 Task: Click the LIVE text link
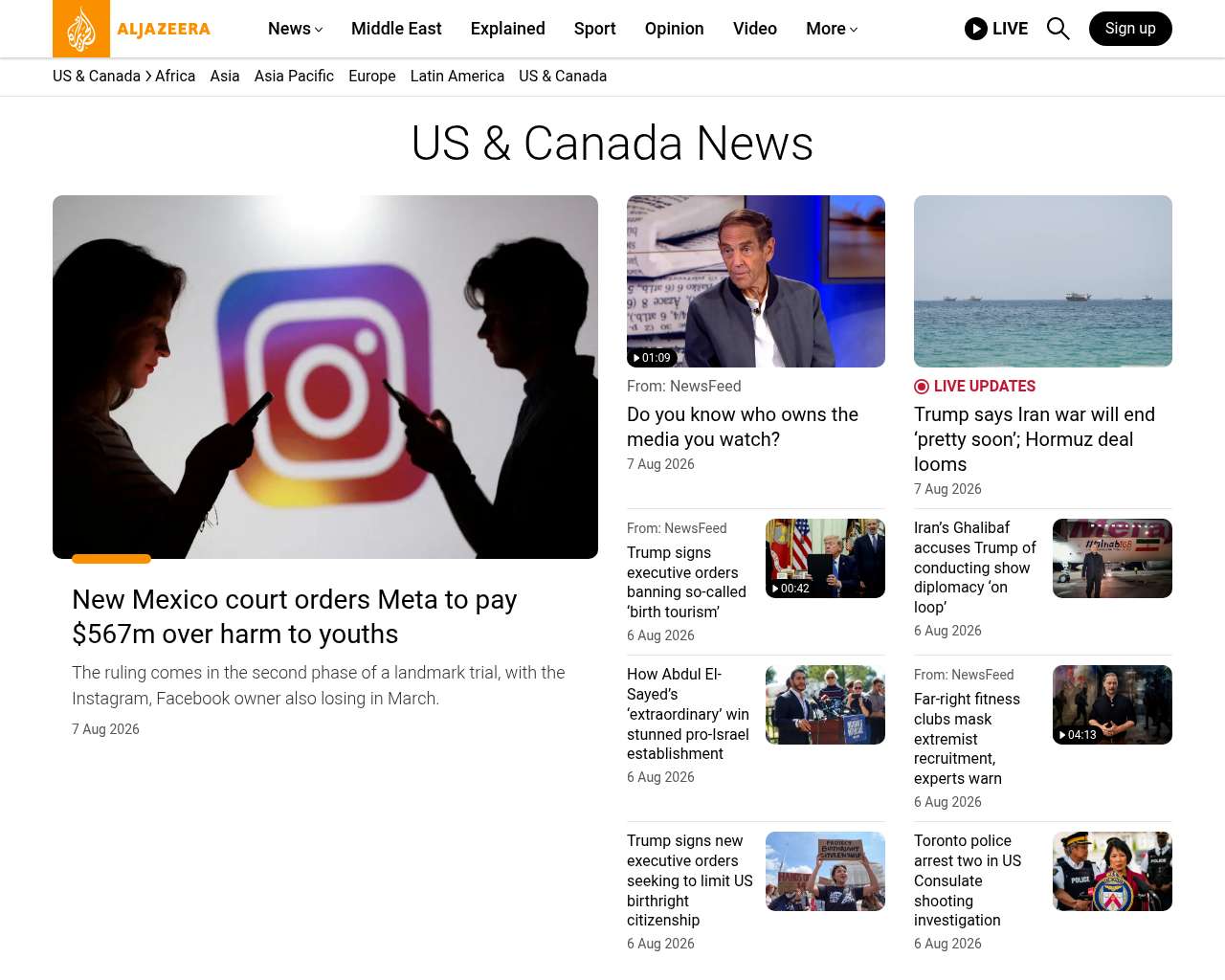click(x=1011, y=29)
